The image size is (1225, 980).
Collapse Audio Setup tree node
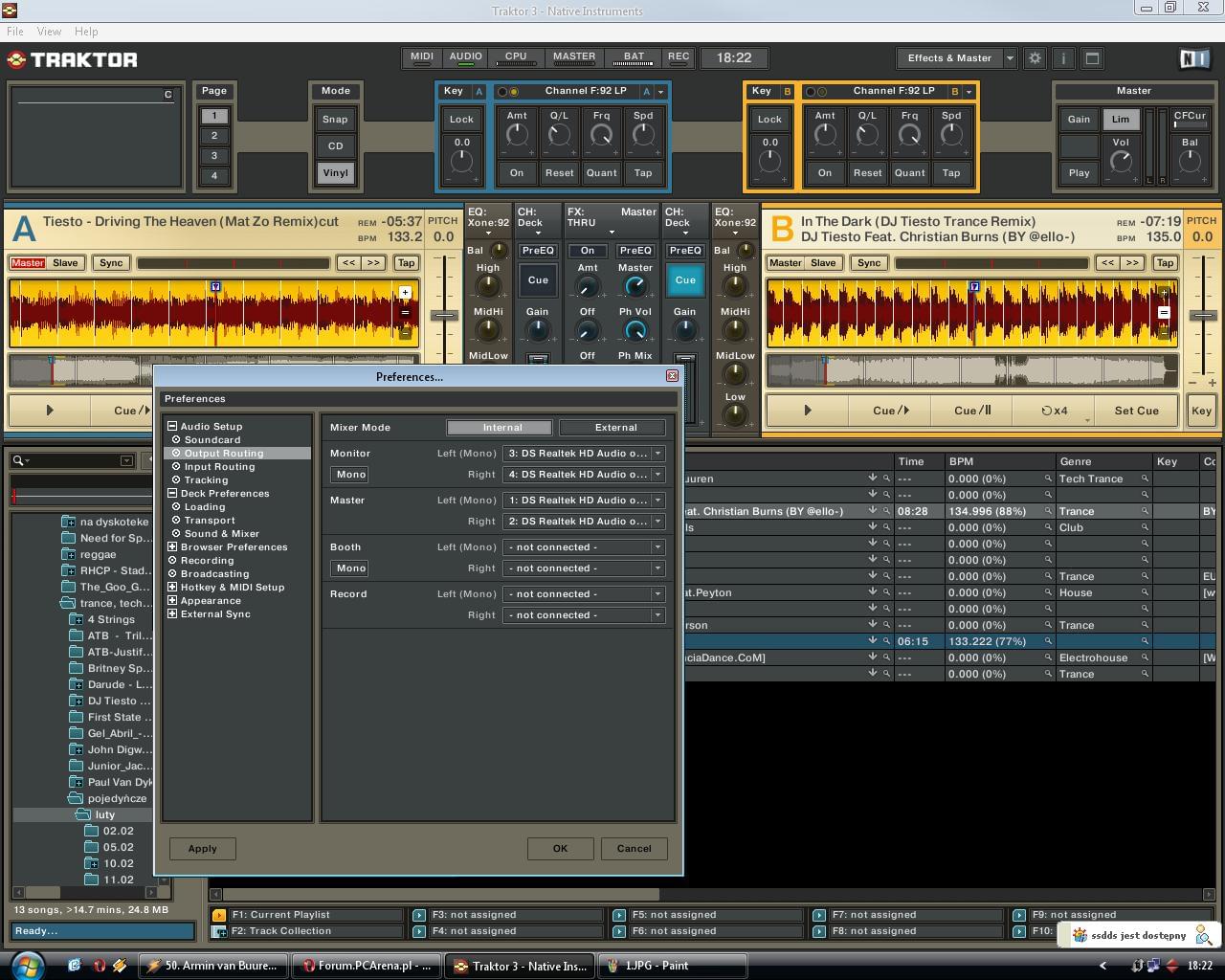coord(172,427)
